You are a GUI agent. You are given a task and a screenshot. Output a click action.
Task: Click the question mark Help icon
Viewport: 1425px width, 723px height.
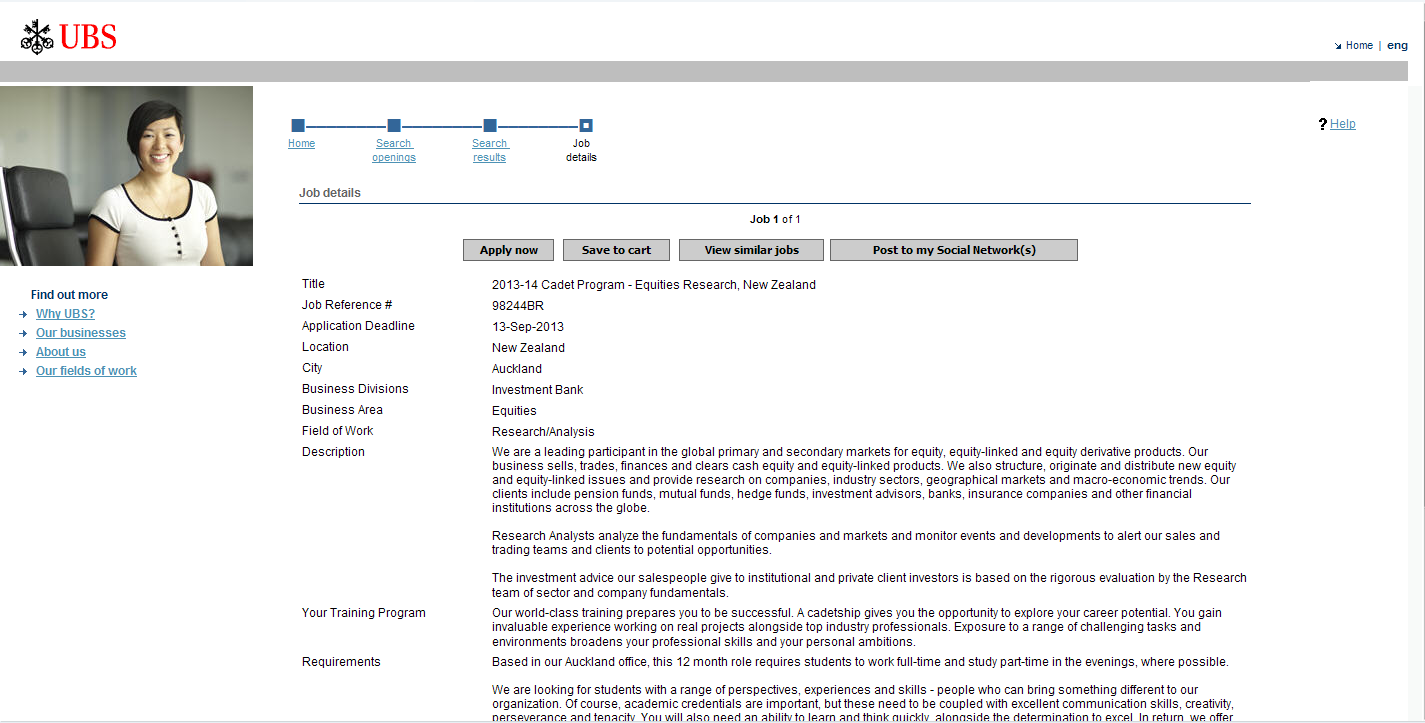pyautogui.click(x=1322, y=124)
